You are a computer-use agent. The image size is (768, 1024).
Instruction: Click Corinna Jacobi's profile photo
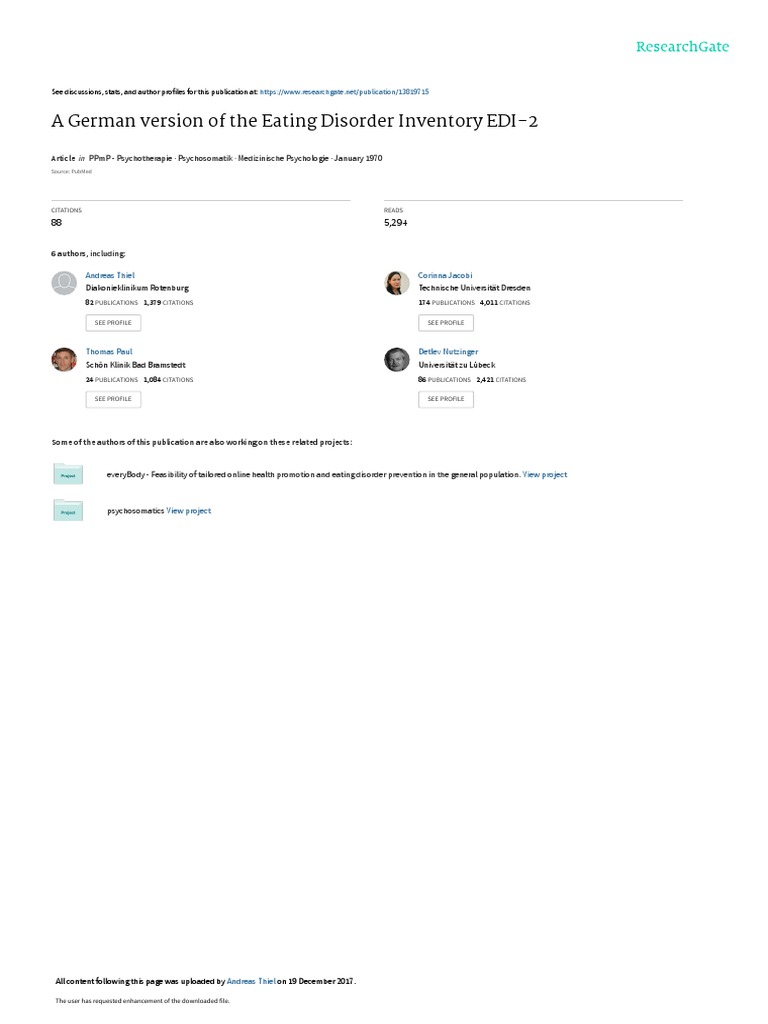point(396,283)
